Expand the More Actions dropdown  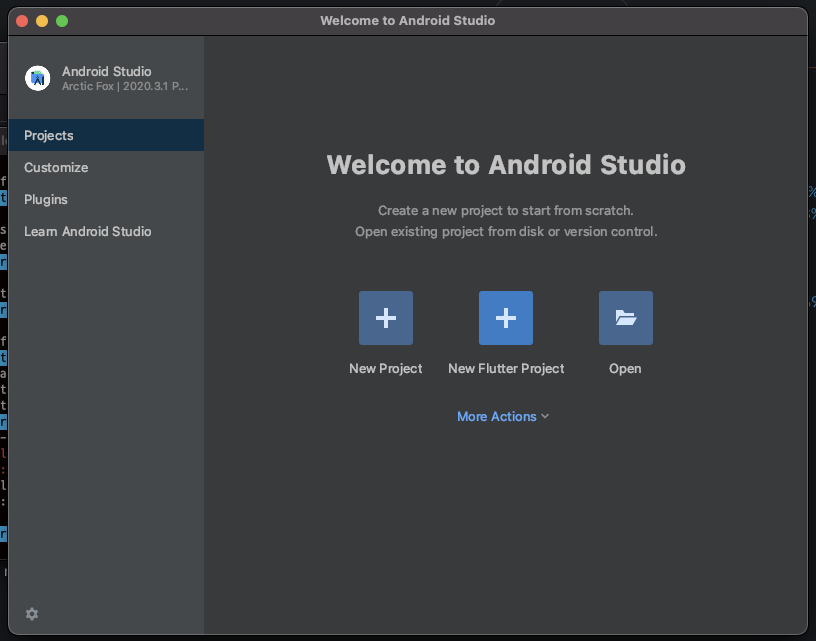503,416
